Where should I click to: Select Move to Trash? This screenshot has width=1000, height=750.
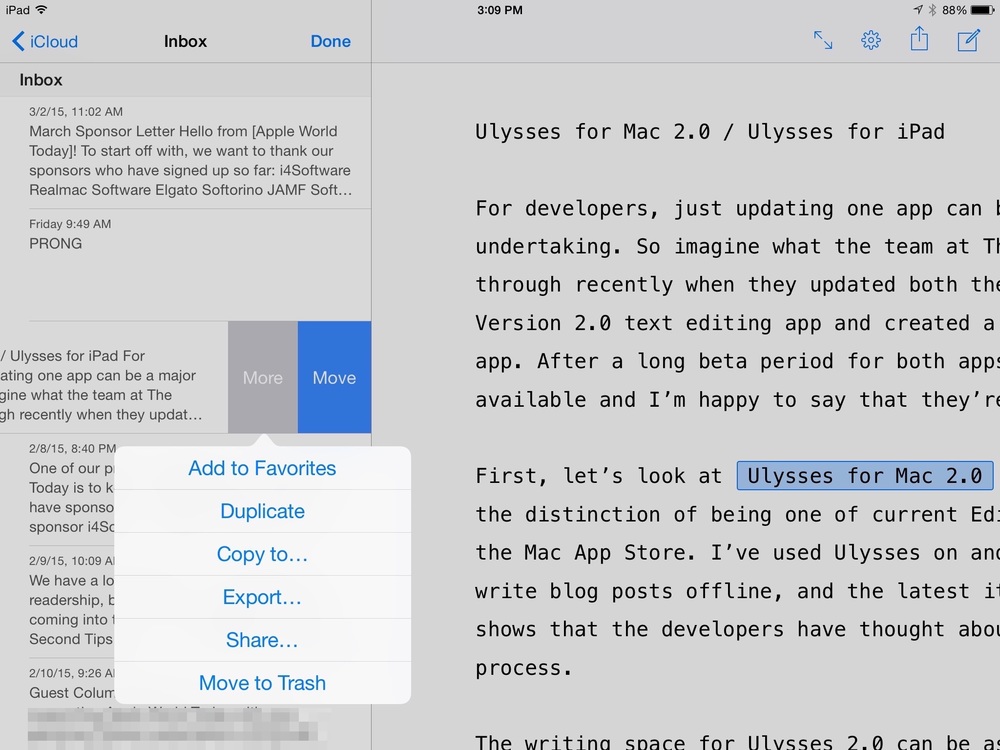[262, 683]
